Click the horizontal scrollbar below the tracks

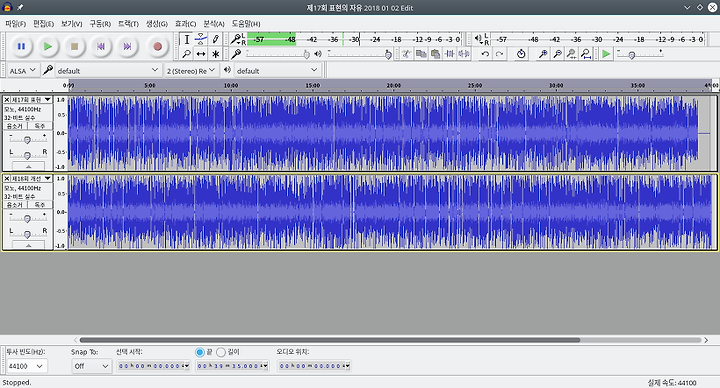click(330, 340)
